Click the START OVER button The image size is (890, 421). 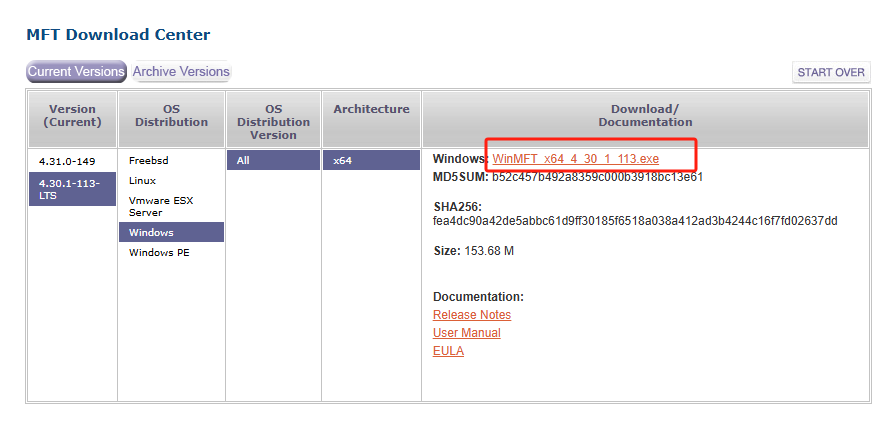click(830, 72)
